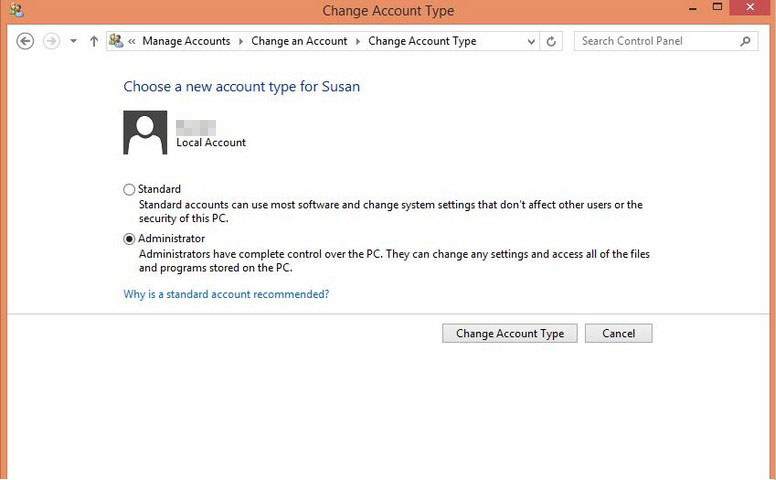Expand chevron after Change an Account
The image size is (776, 480).
(358, 42)
